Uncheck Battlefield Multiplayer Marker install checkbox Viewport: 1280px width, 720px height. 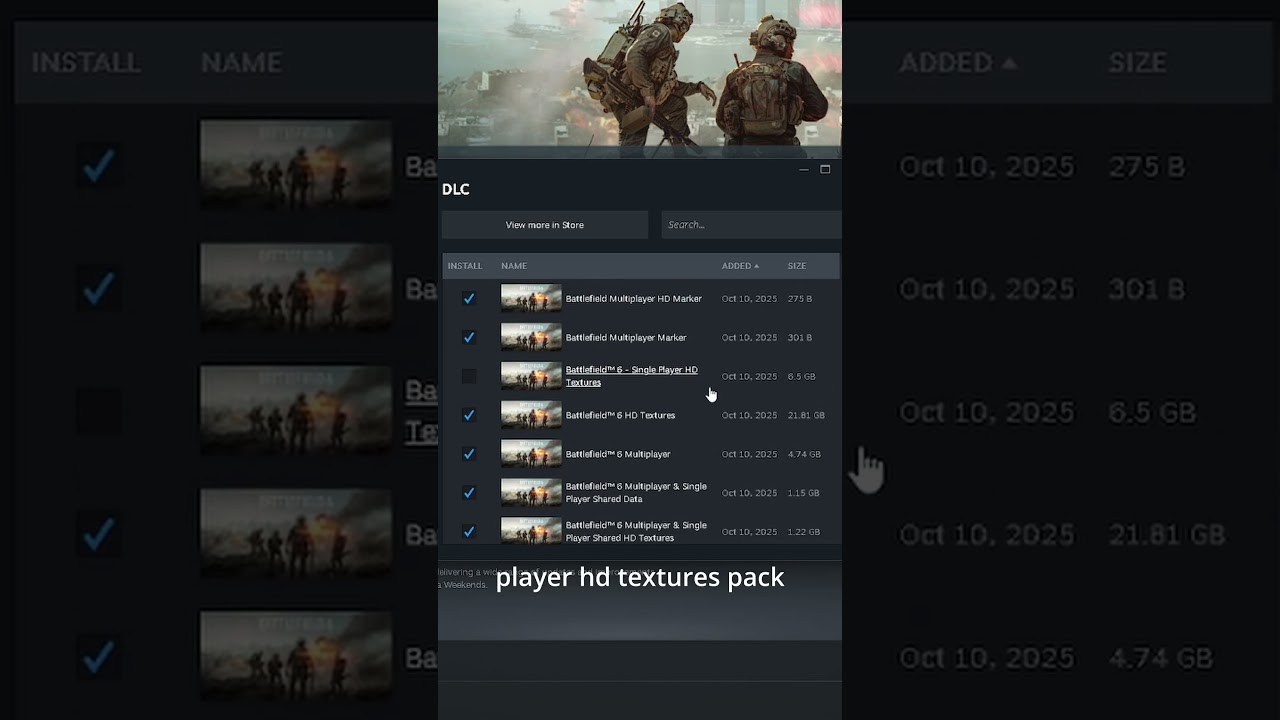[x=469, y=338]
